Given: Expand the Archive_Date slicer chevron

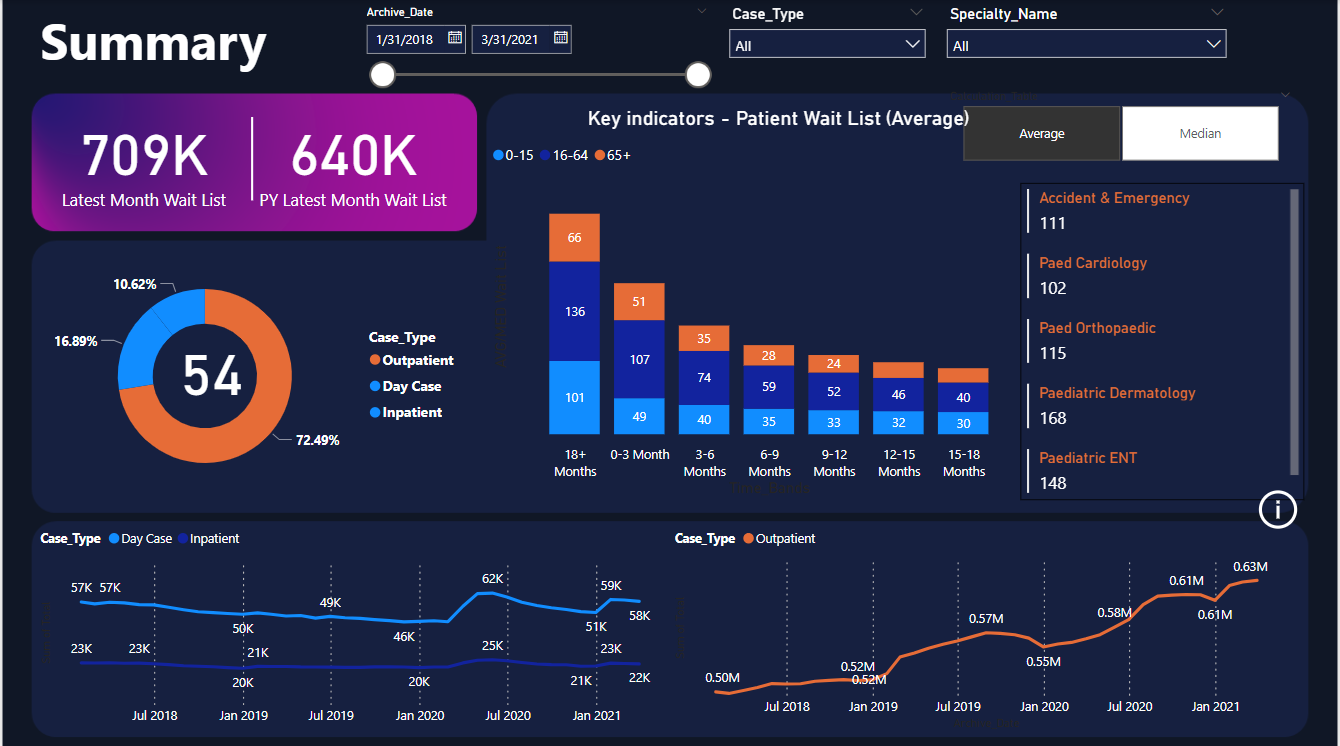Looking at the screenshot, I should [x=700, y=10].
